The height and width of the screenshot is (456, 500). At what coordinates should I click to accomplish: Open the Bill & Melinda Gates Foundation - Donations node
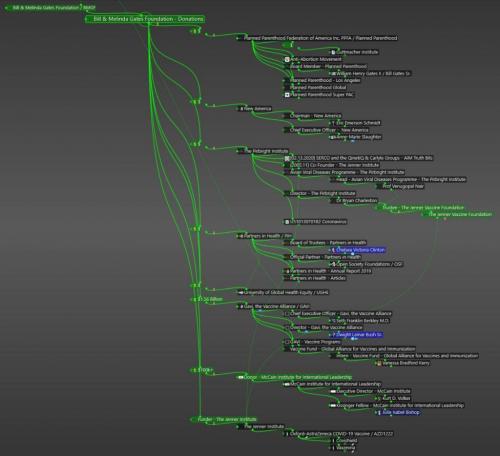145,19
